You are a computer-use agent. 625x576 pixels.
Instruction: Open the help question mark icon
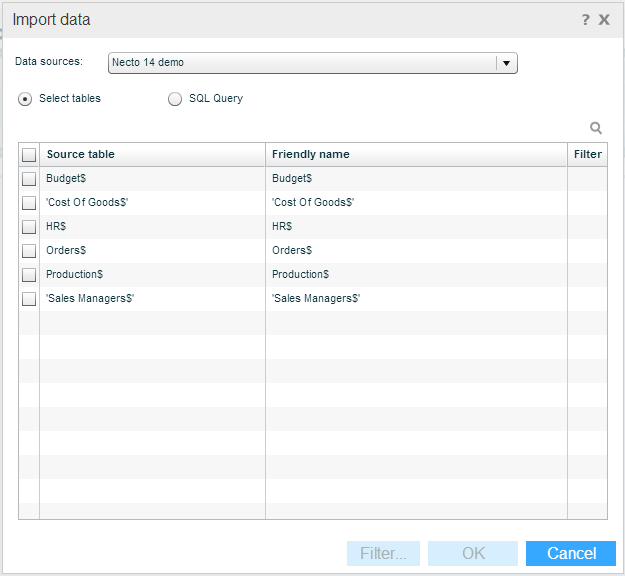(585, 19)
